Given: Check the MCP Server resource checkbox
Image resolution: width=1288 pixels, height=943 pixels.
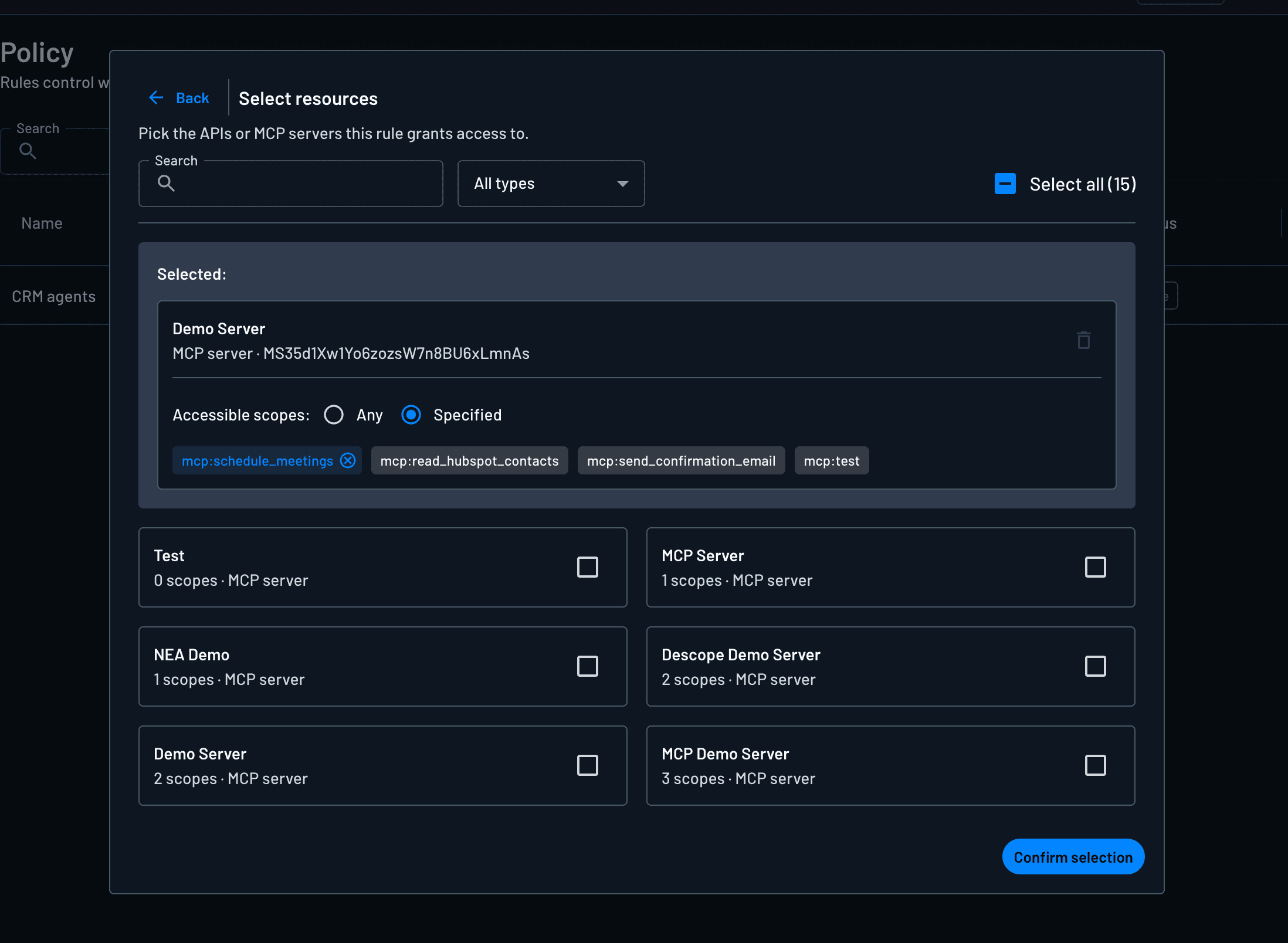Looking at the screenshot, I should point(1095,567).
